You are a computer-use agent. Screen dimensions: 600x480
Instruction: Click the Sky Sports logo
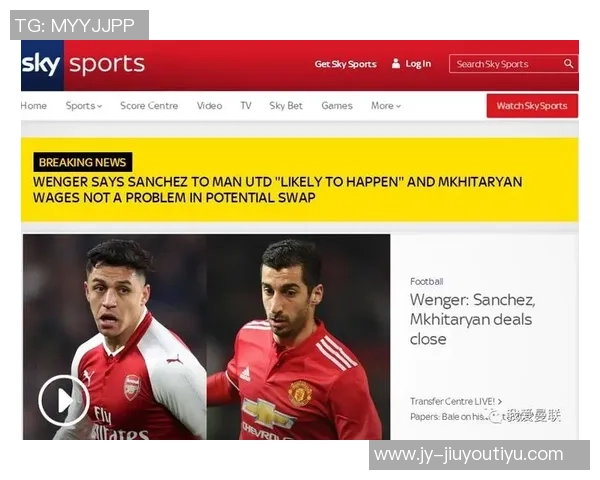(x=83, y=65)
